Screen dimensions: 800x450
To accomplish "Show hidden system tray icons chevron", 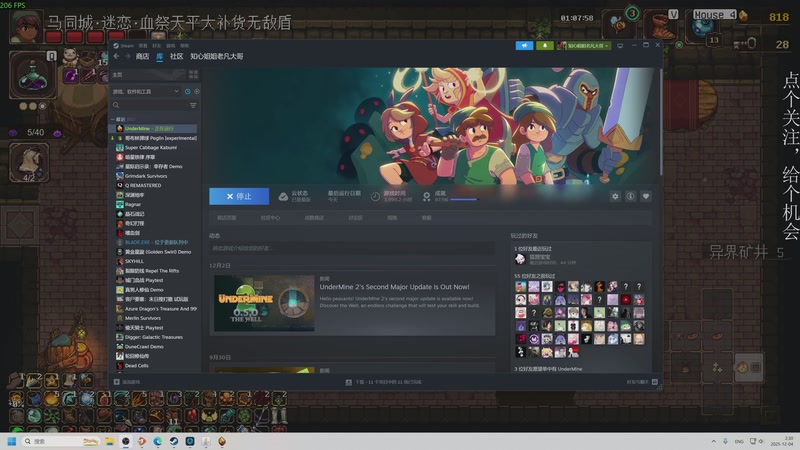I will coord(713,441).
